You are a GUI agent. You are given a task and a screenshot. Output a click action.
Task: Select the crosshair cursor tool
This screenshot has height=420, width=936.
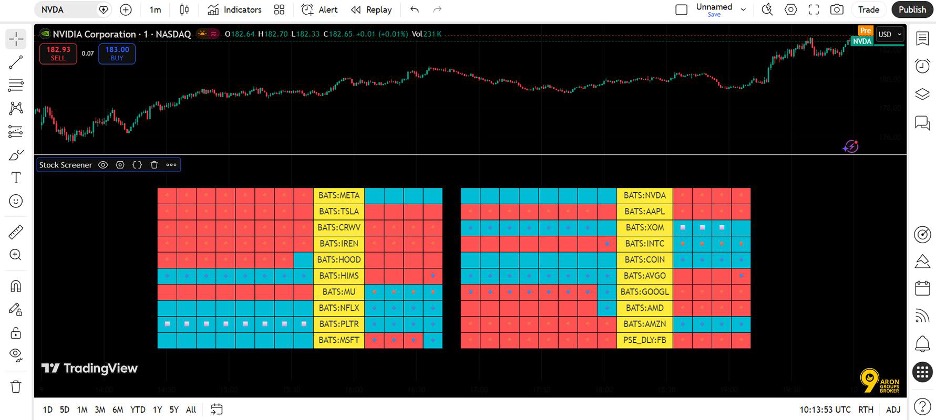pos(16,39)
